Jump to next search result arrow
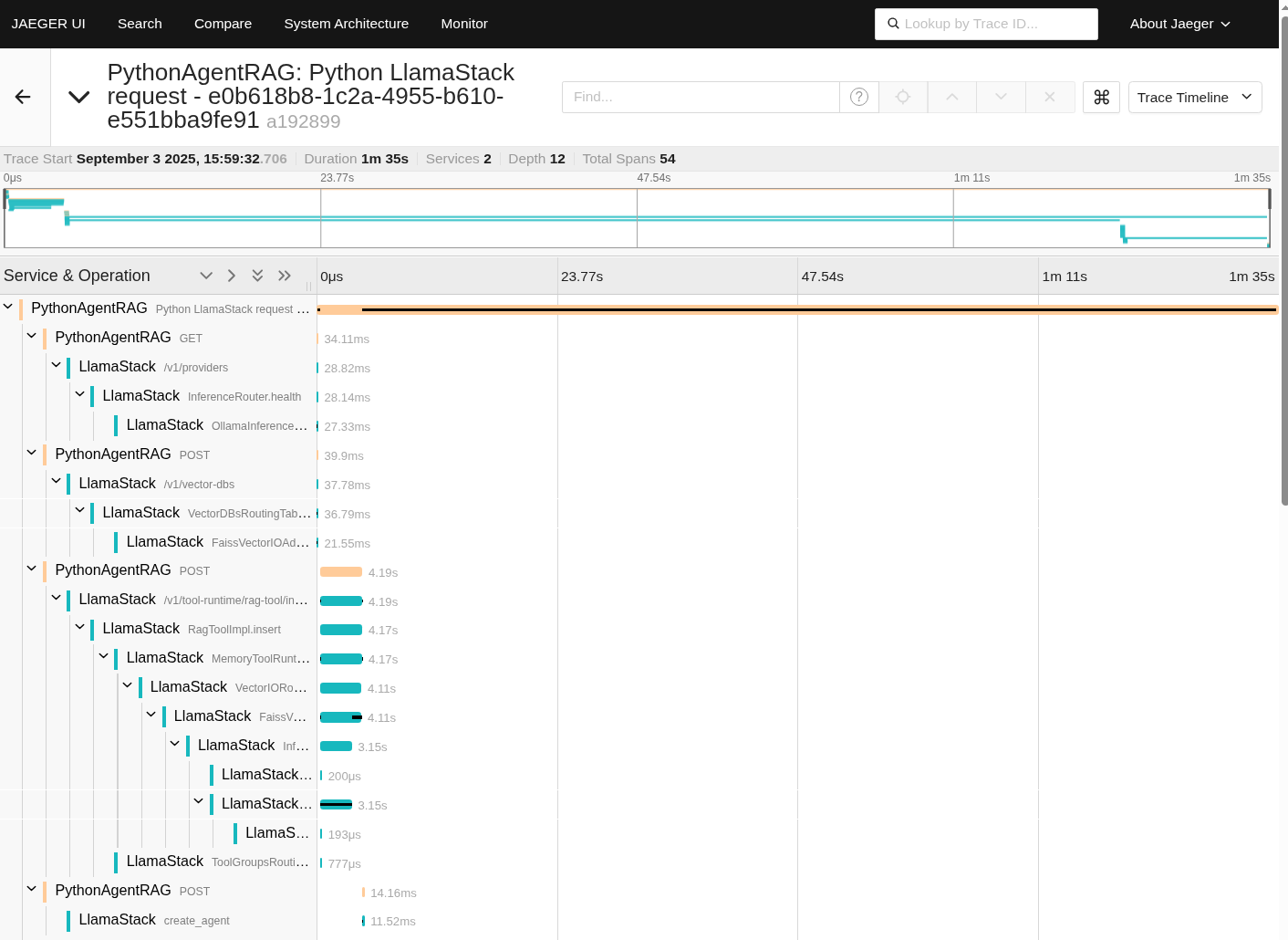 click(1001, 97)
